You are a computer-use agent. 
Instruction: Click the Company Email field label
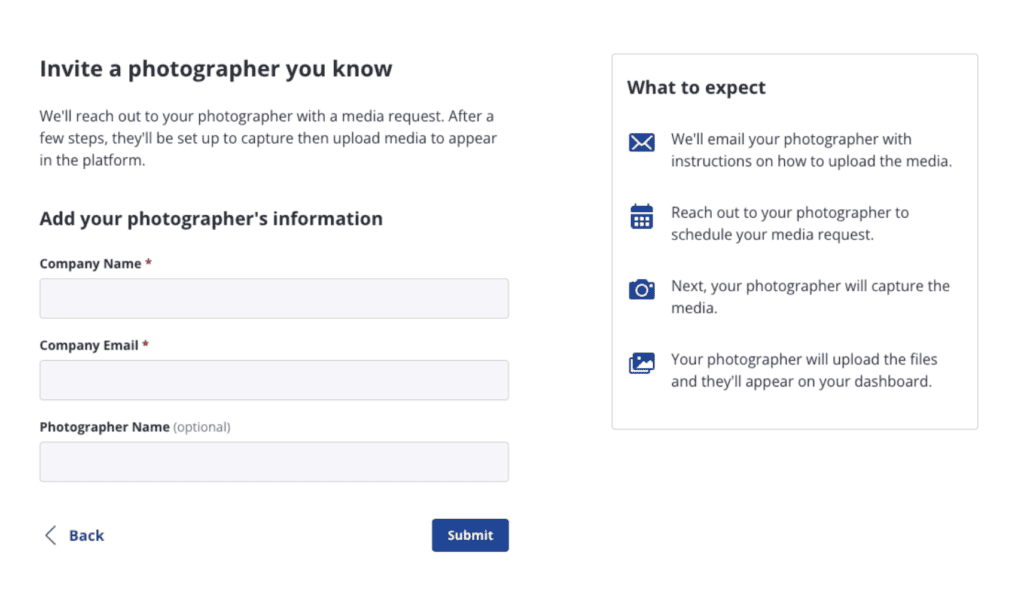[x=89, y=345]
